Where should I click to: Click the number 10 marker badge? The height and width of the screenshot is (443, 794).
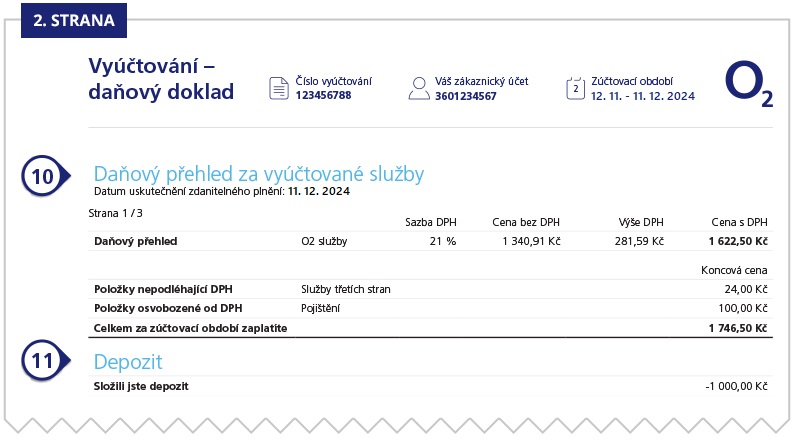click(x=41, y=177)
